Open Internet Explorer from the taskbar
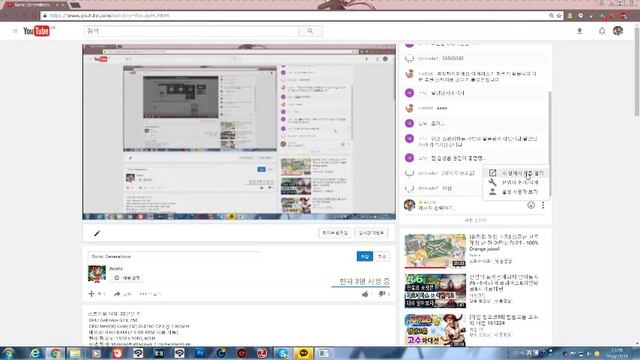The image size is (640, 360). tap(35, 353)
